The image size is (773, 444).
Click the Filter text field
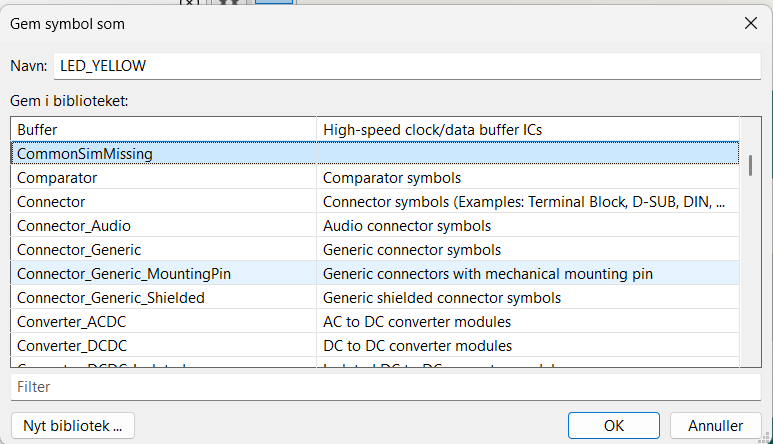click(x=386, y=387)
